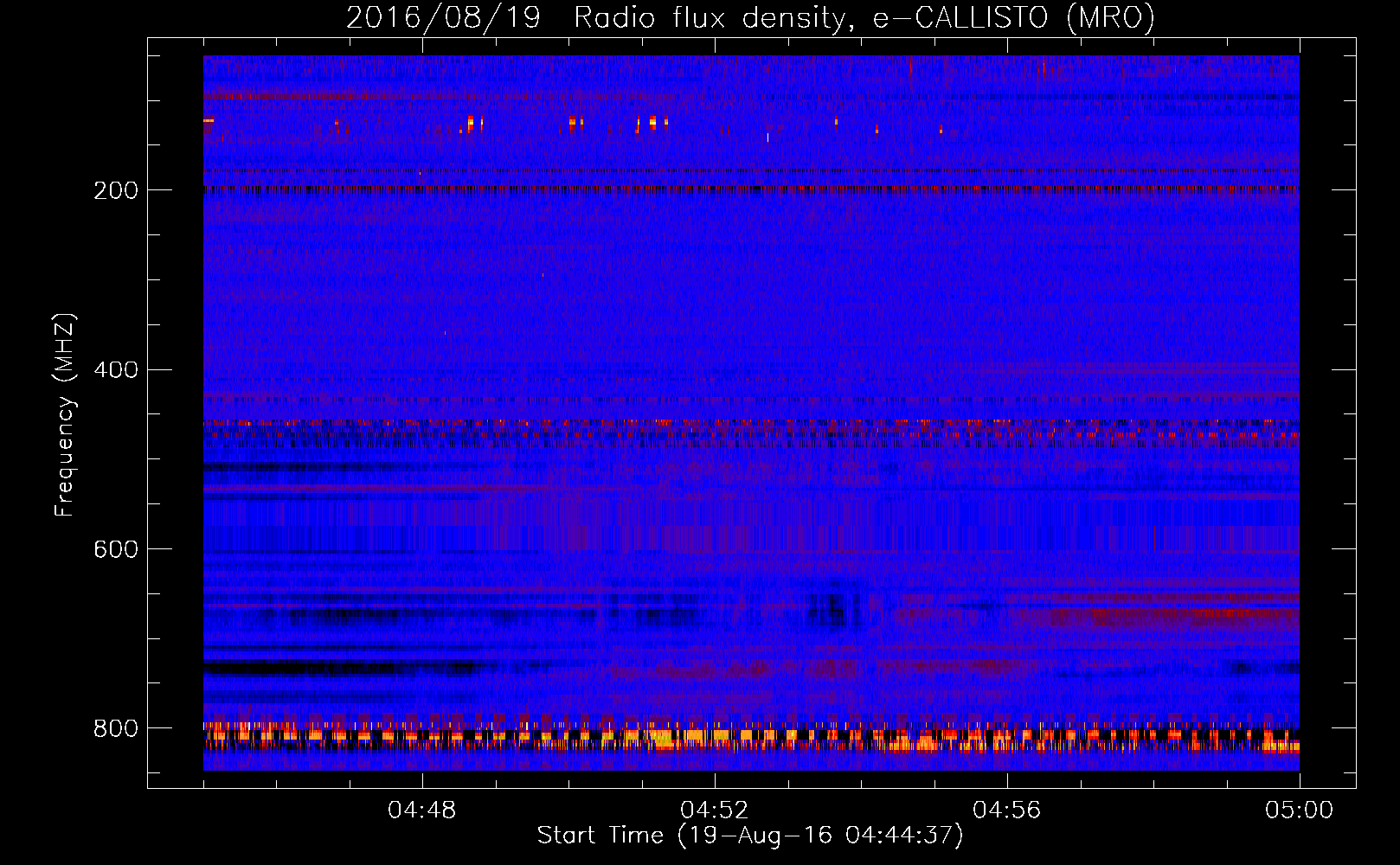Click the "Frequency (MHZ)" axis label

(x=65, y=415)
